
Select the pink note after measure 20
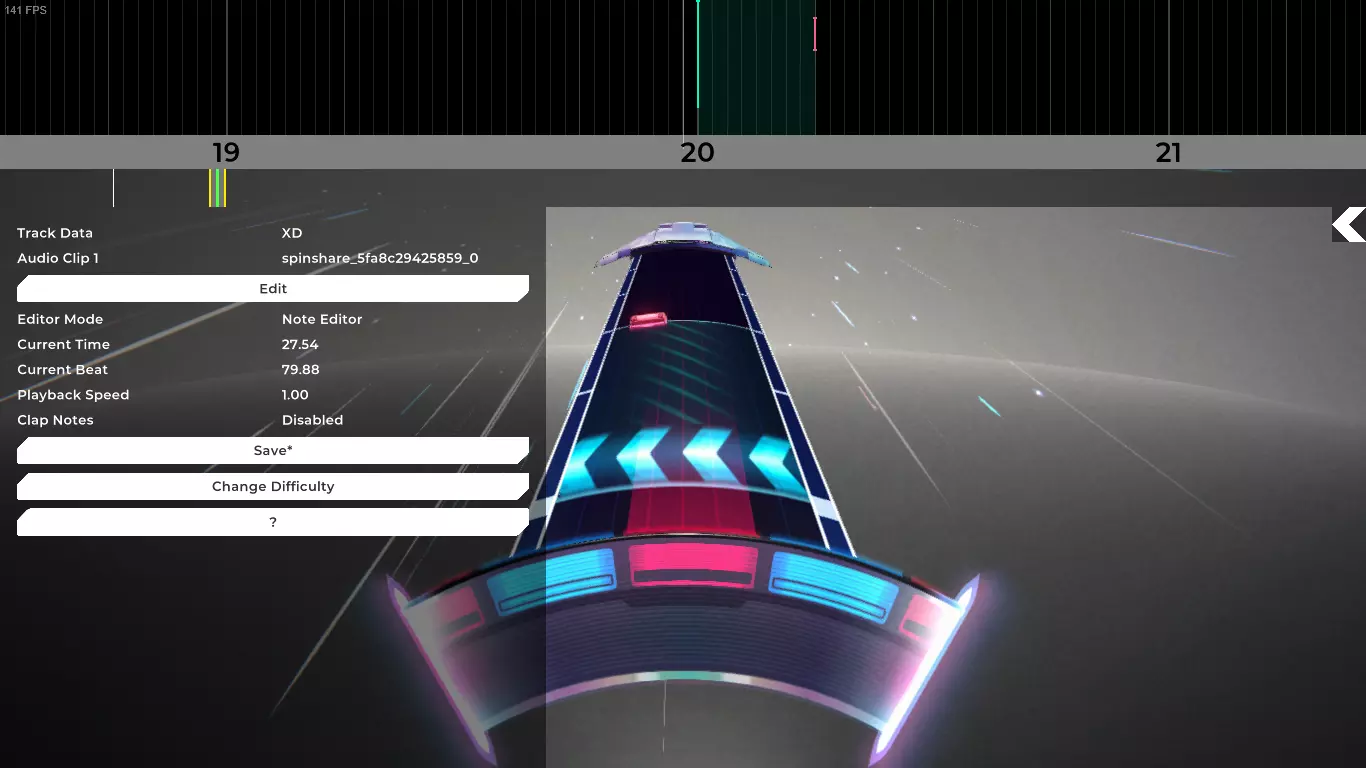pos(815,34)
